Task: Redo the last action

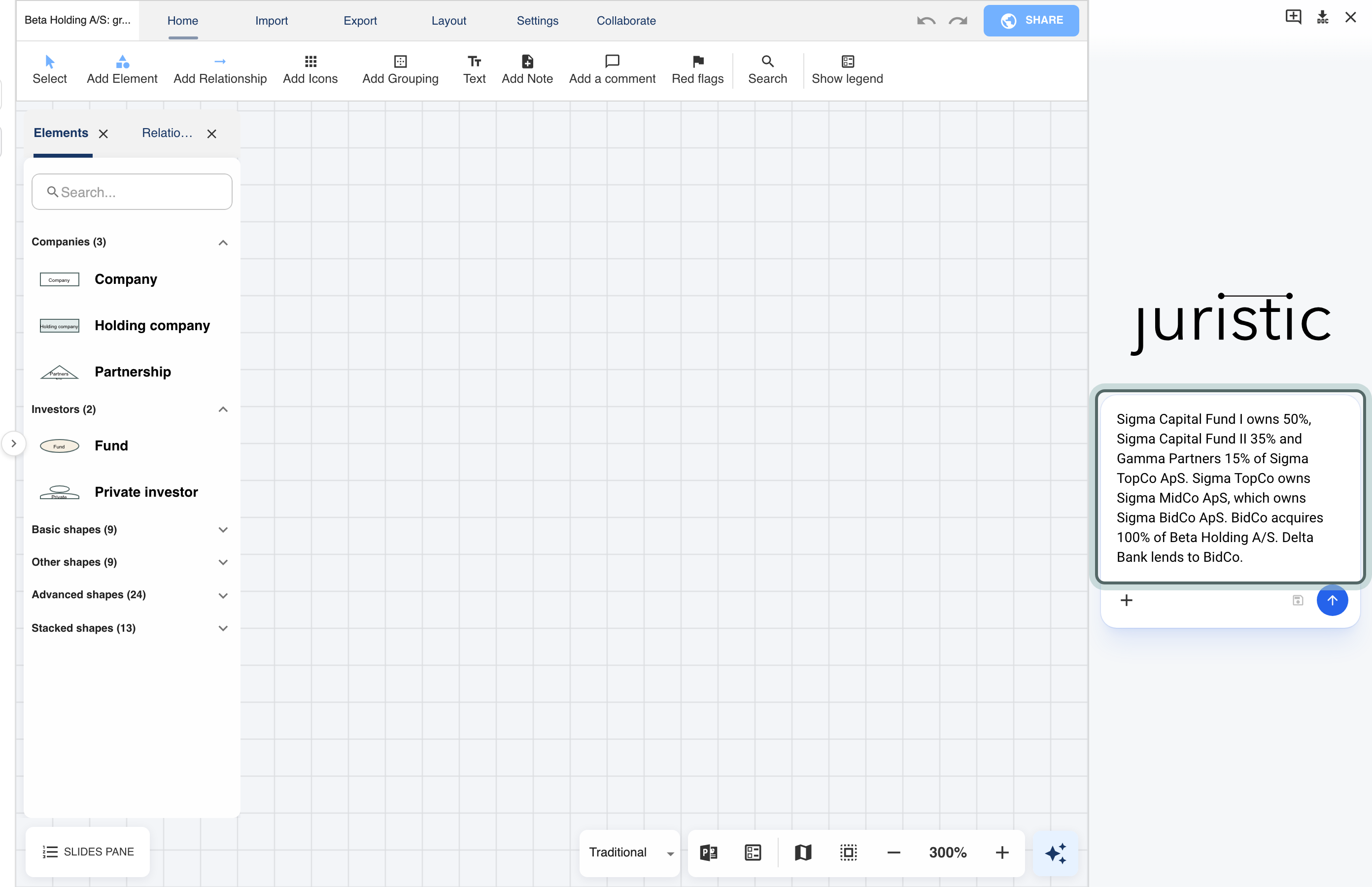Action: 958,21
